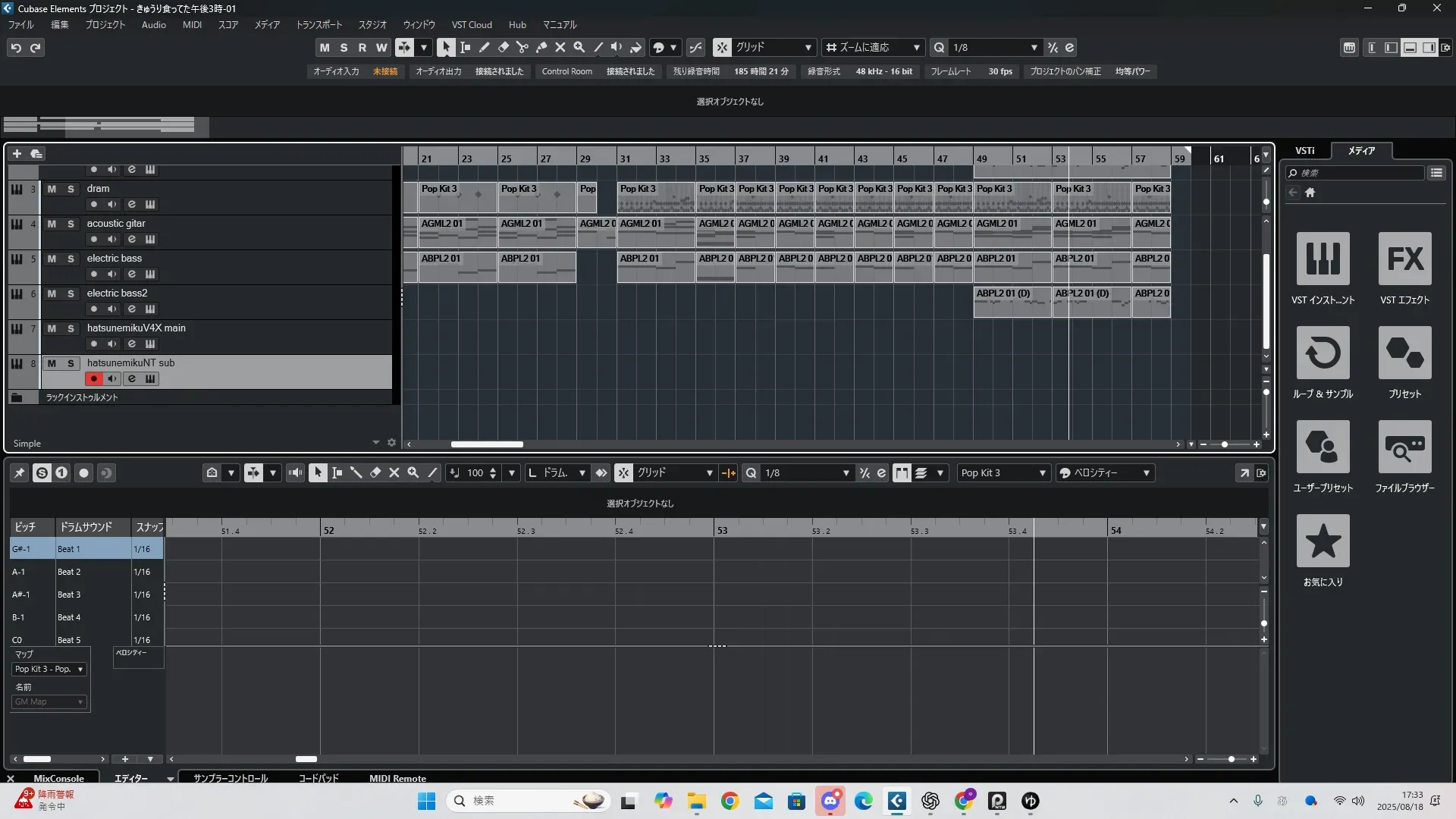Select the Draw pencil tool in main toolbar
The image size is (1456, 819).
click(484, 48)
